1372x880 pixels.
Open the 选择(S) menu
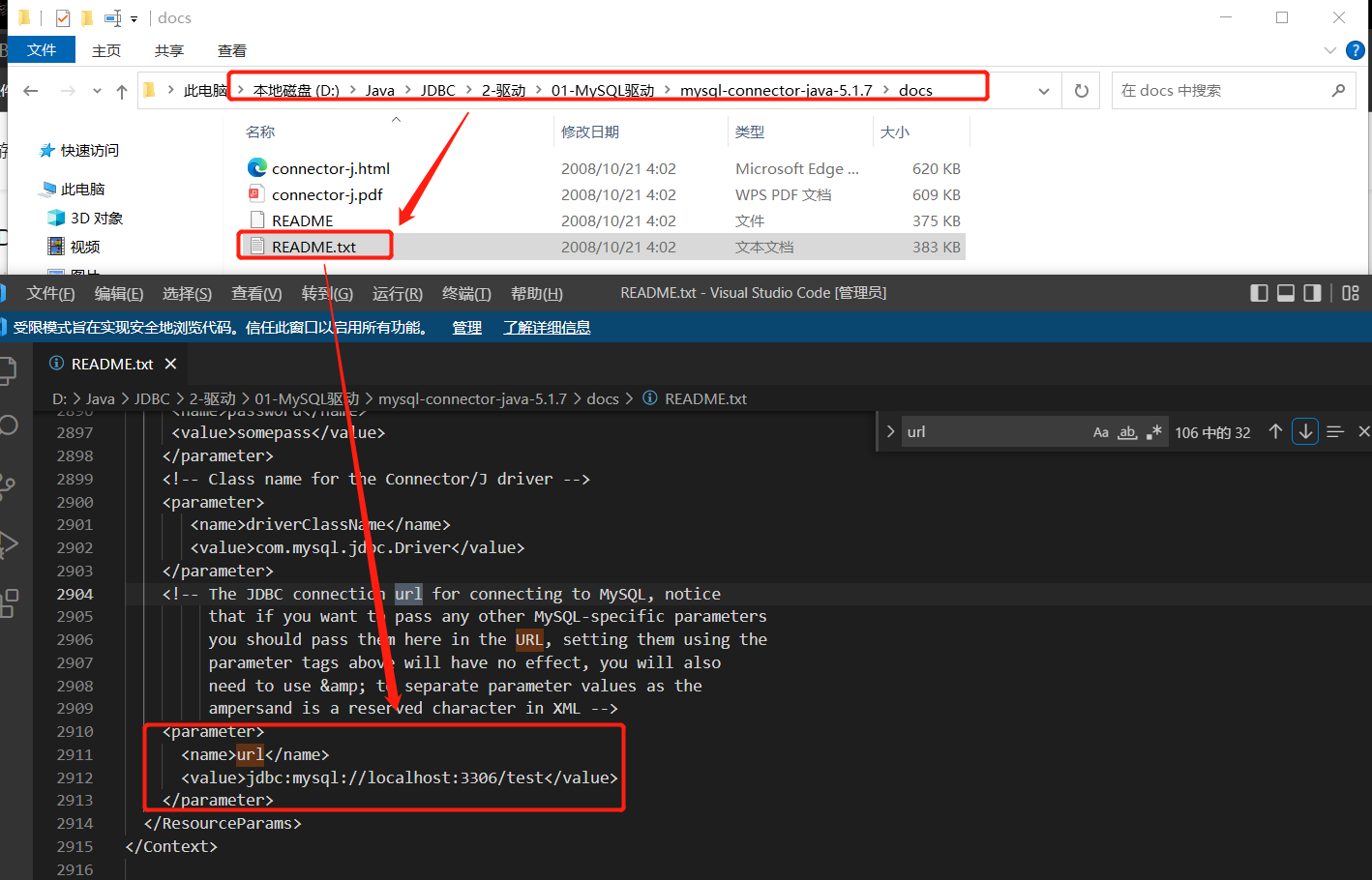(187, 293)
